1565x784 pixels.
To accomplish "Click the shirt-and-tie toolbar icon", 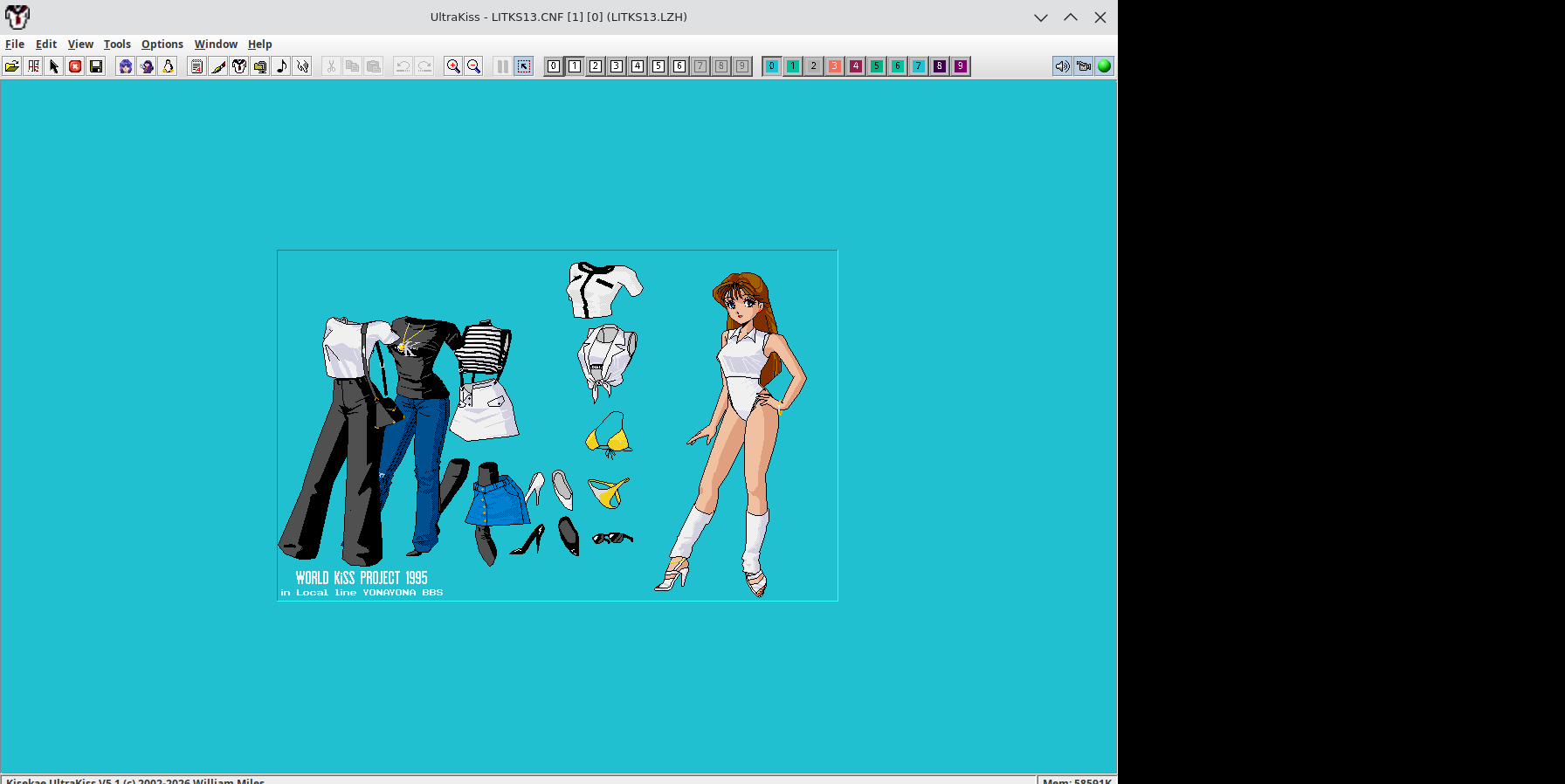I will pos(239,66).
